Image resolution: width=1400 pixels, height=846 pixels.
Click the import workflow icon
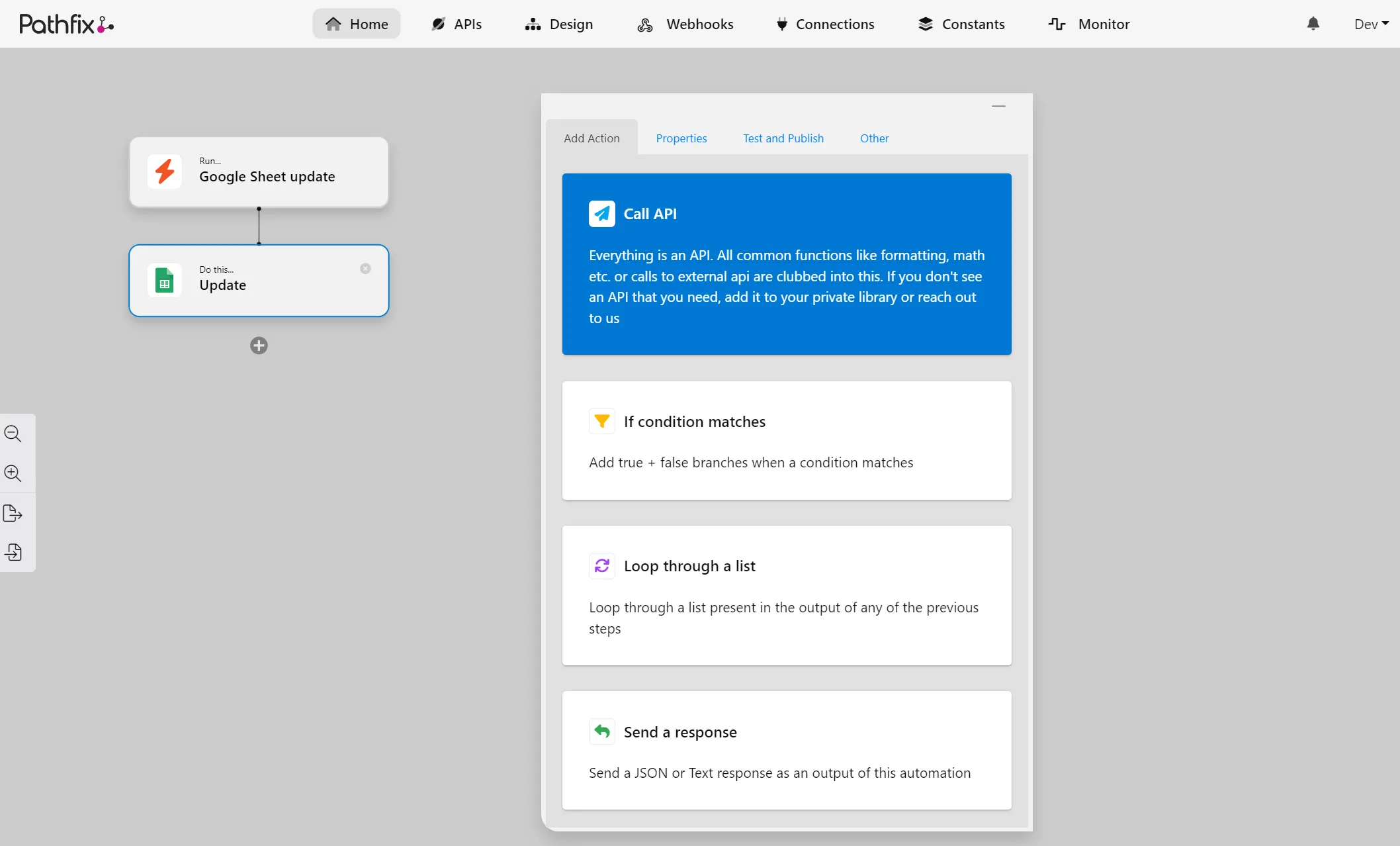coord(13,552)
